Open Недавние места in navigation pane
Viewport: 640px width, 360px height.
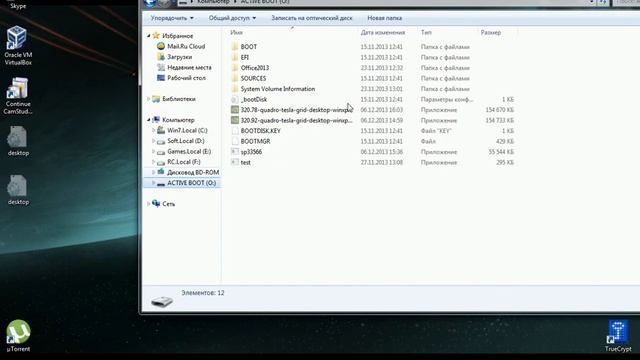(x=189, y=67)
